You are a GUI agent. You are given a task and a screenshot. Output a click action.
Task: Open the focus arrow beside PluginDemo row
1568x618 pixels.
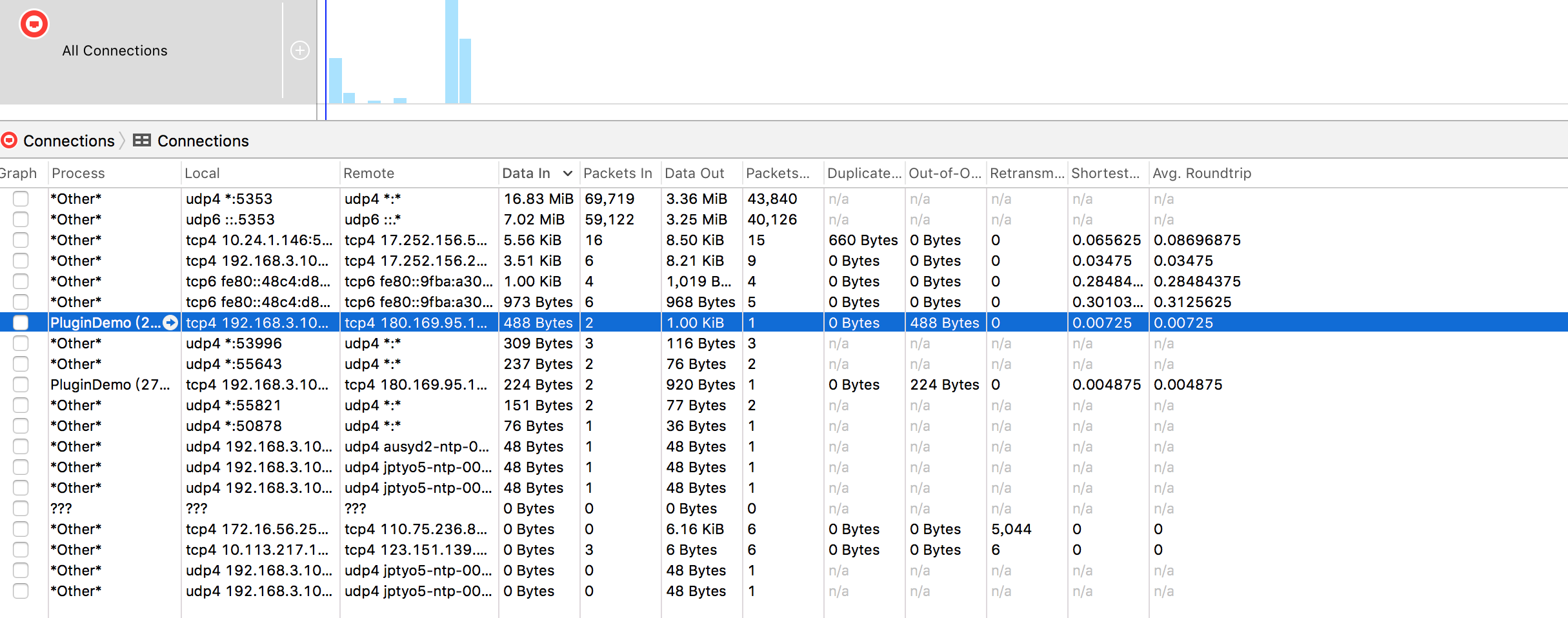click(x=170, y=323)
